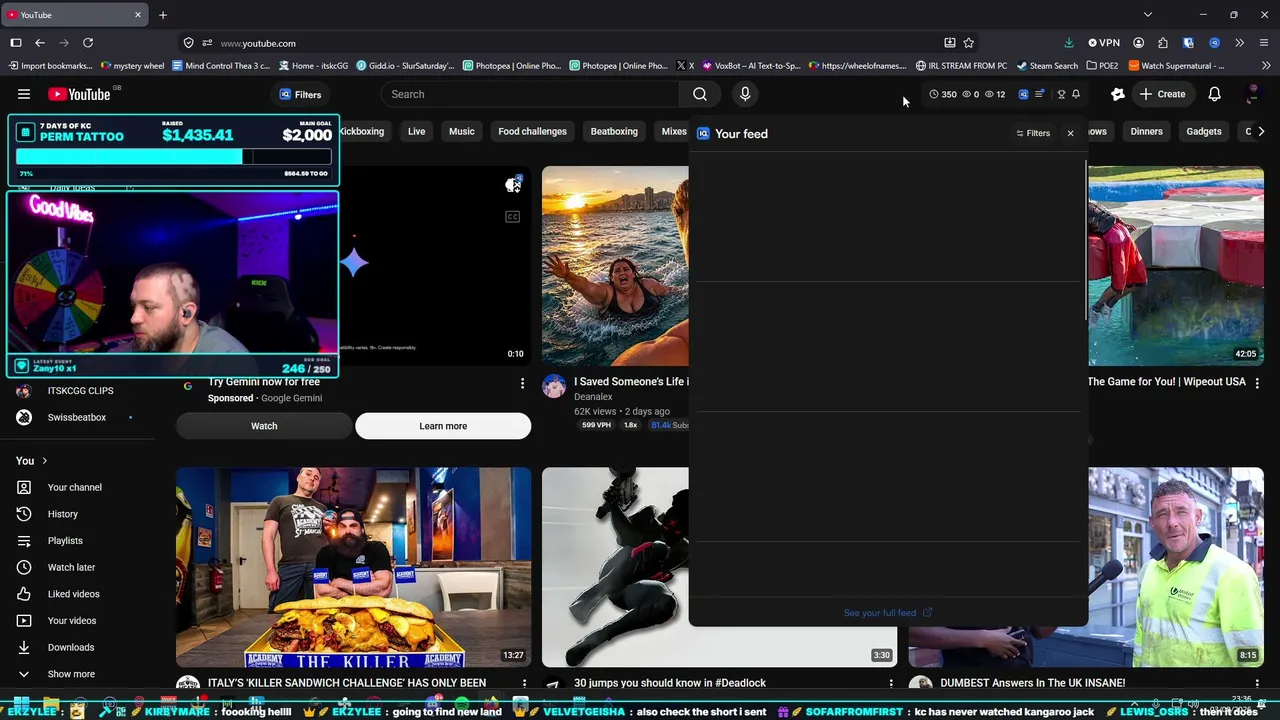Viewport: 1280px width, 720px height.
Task: Submit search with the magnifying glass button
Action: click(x=700, y=94)
